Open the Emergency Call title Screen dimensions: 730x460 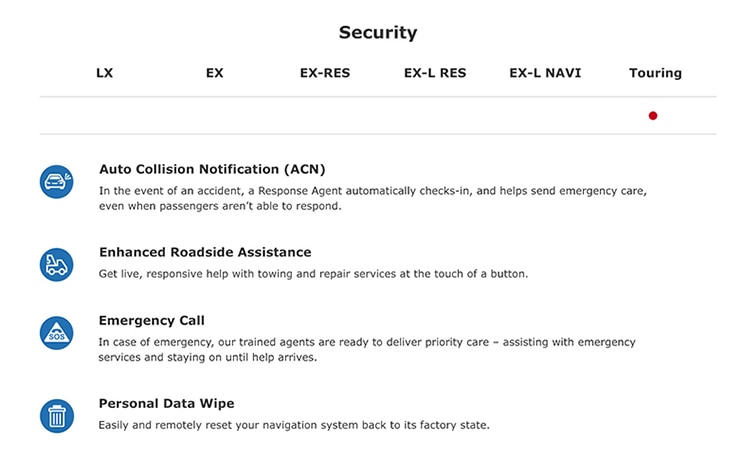151,320
